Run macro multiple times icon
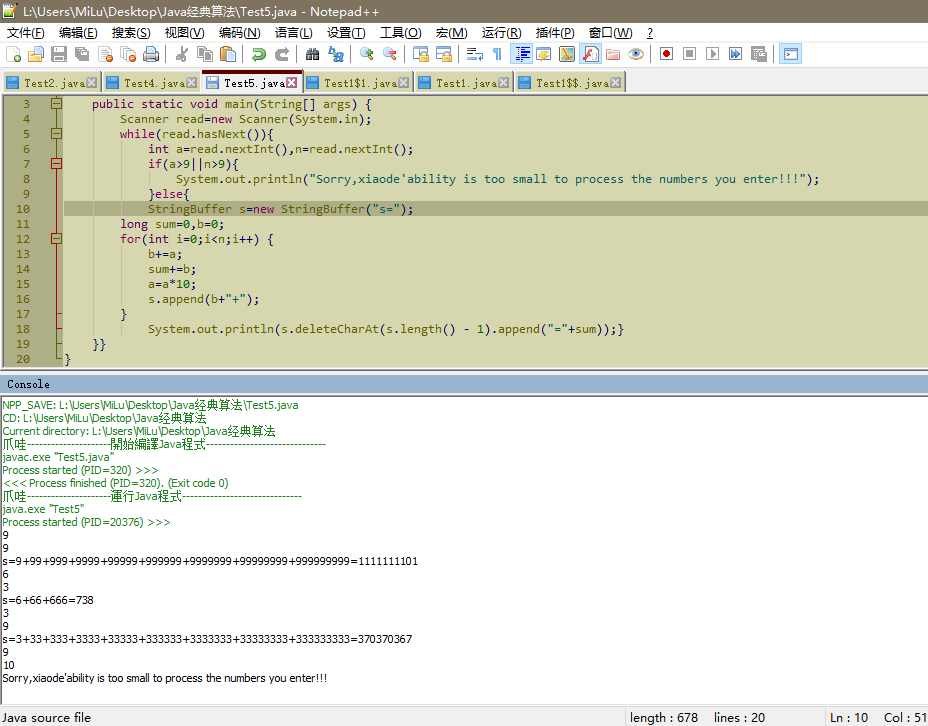The width and height of the screenshot is (928, 726). pyautogui.click(x=736, y=54)
